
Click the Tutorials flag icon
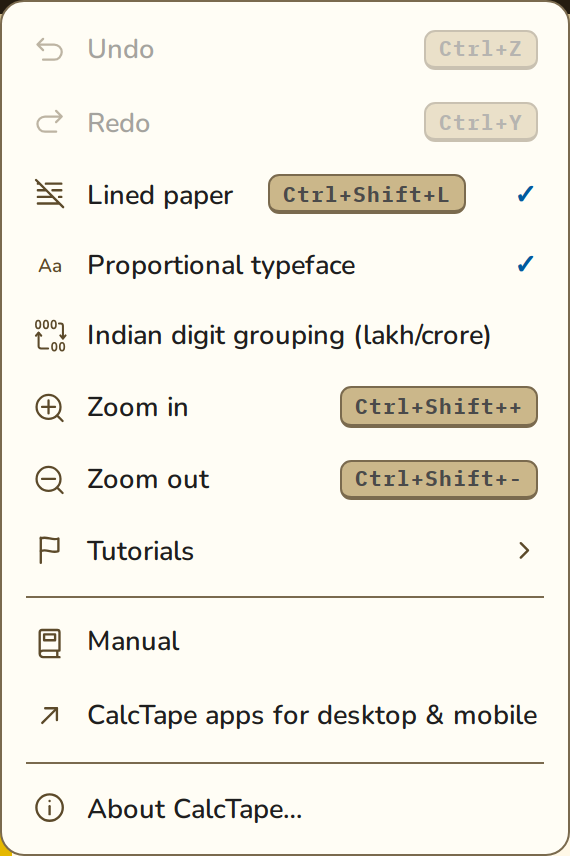pyautogui.click(x=49, y=550)
